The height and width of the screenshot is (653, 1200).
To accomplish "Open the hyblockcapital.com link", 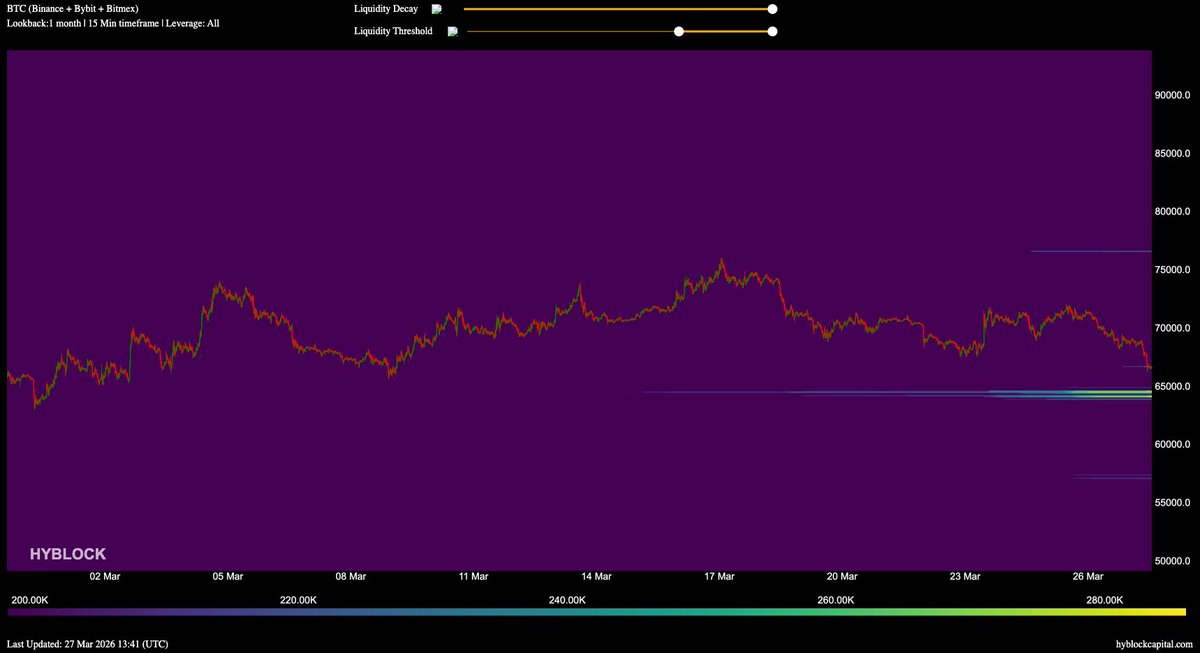I will (x=1153, y=644).
